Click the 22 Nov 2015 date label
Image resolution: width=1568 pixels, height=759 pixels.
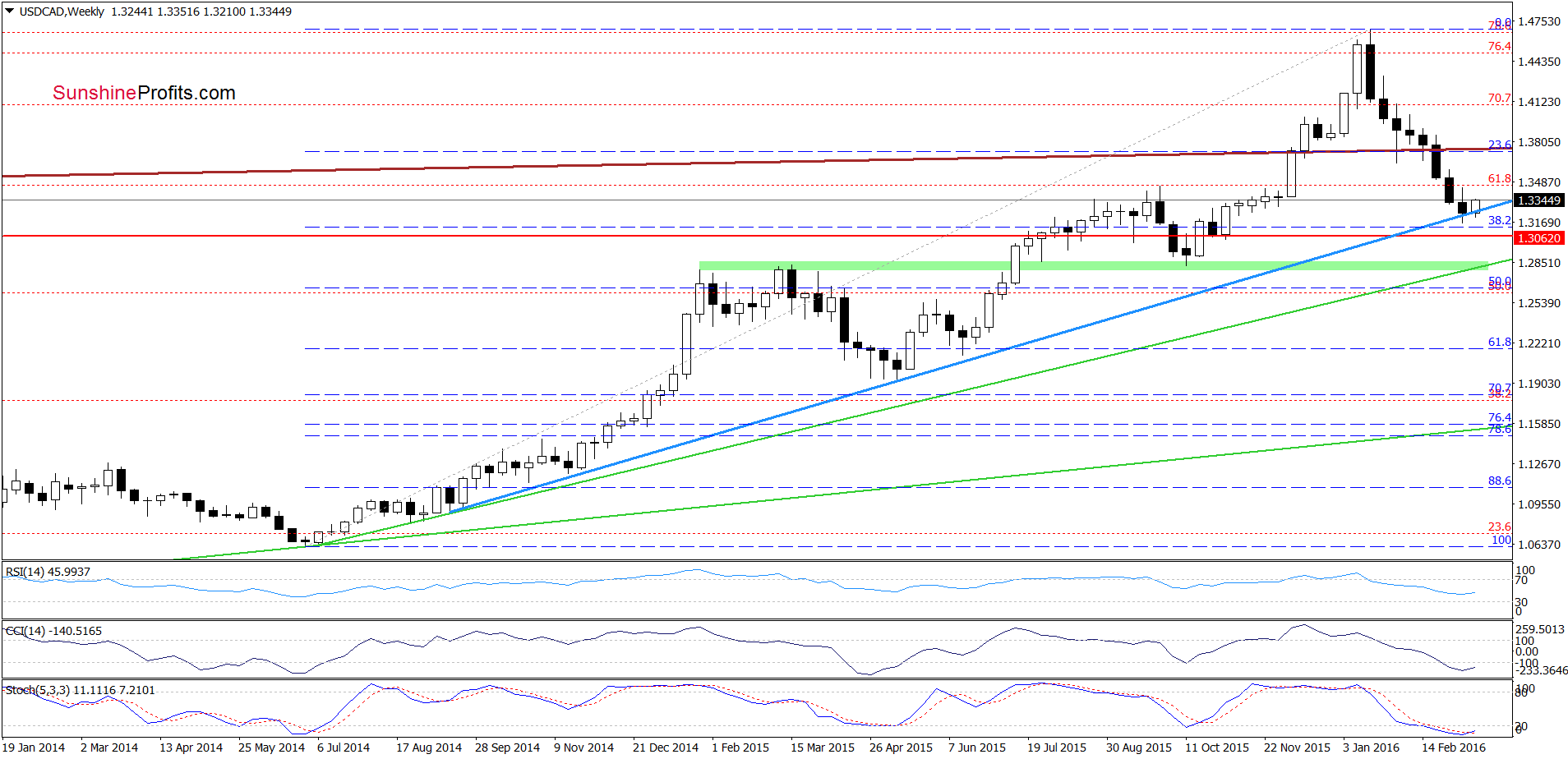1297,747
